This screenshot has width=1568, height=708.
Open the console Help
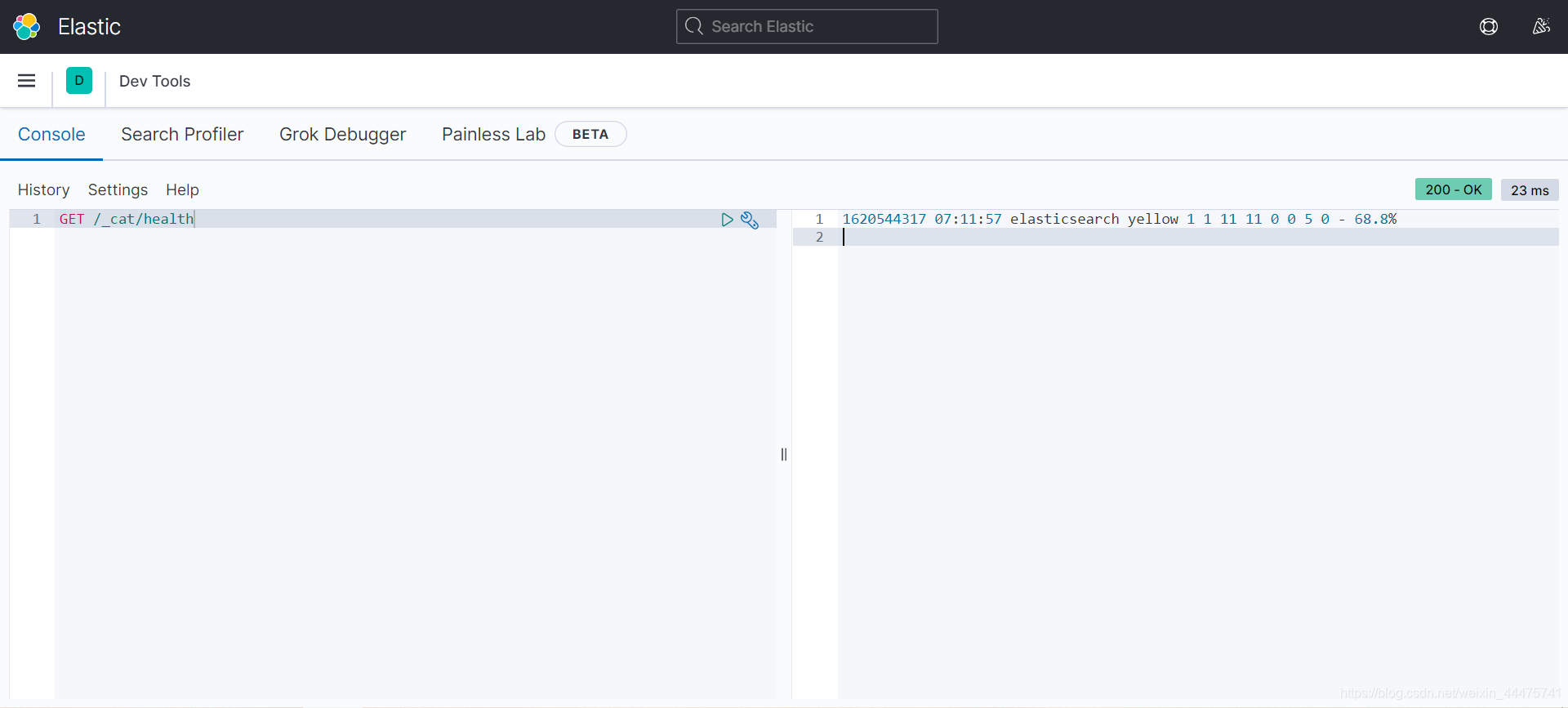click(x=182, y=189)
